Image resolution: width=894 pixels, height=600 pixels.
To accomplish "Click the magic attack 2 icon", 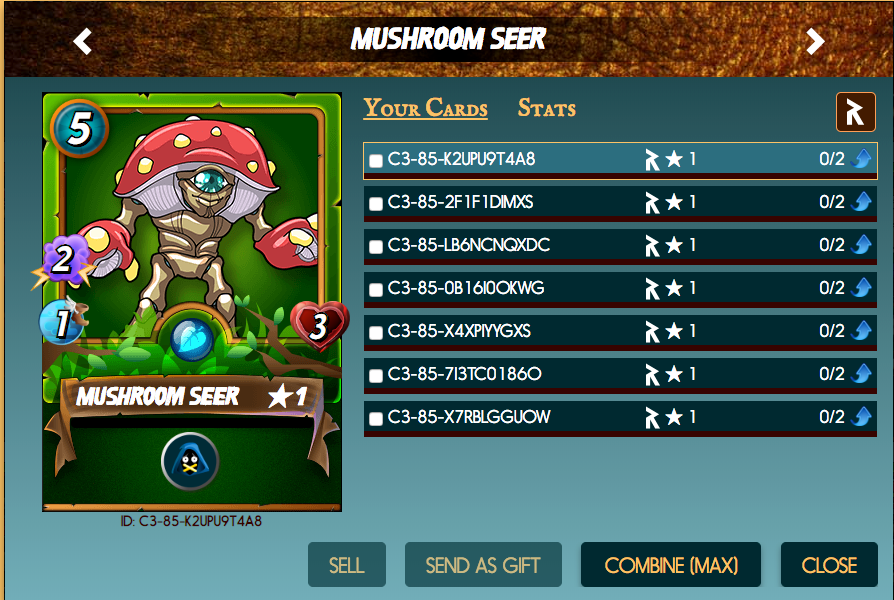I will (x=63, y=260).
